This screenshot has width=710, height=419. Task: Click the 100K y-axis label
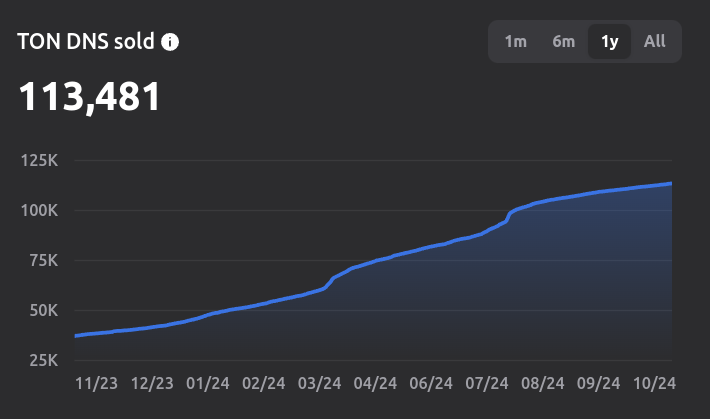39,210
